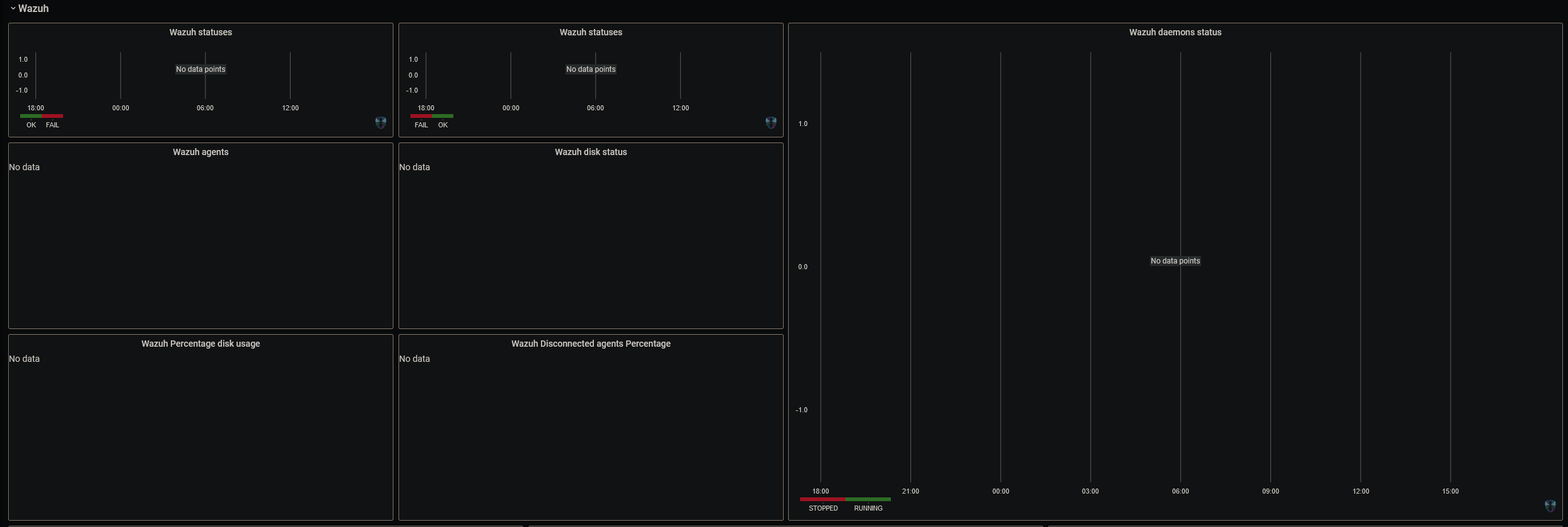Click the Wazuh daemons status panel title
Image resolution: width=1568 pixels, height=527 pixels.
pyautogui.click(x=1175, y=32)
